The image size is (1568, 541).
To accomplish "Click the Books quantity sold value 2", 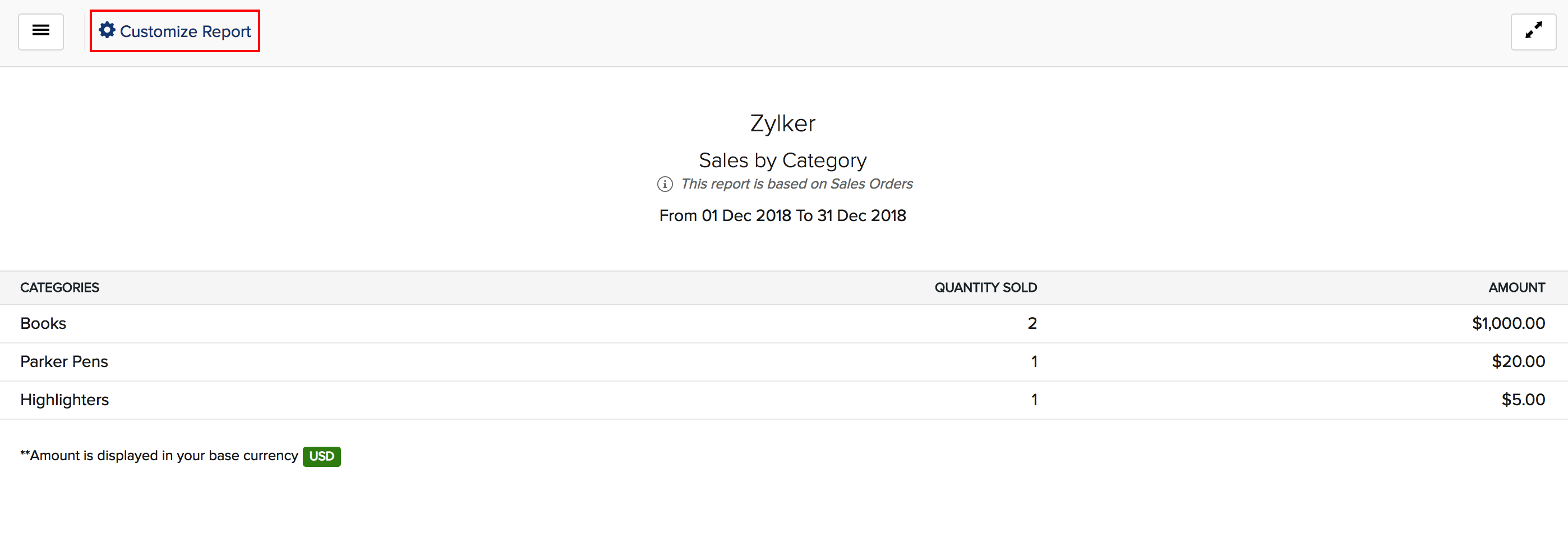I will 1032,323.
